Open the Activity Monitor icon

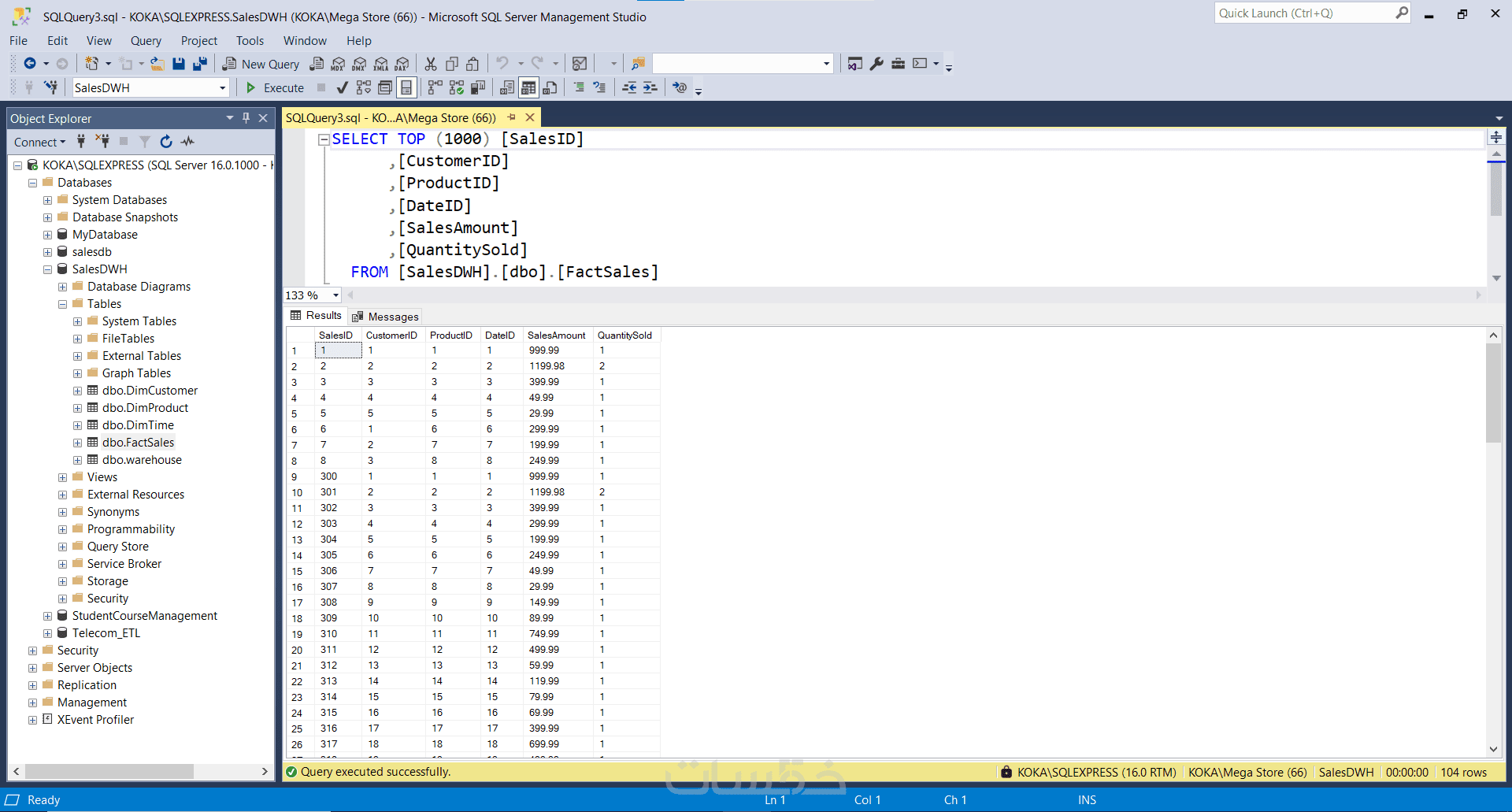[x=580, y=64]
